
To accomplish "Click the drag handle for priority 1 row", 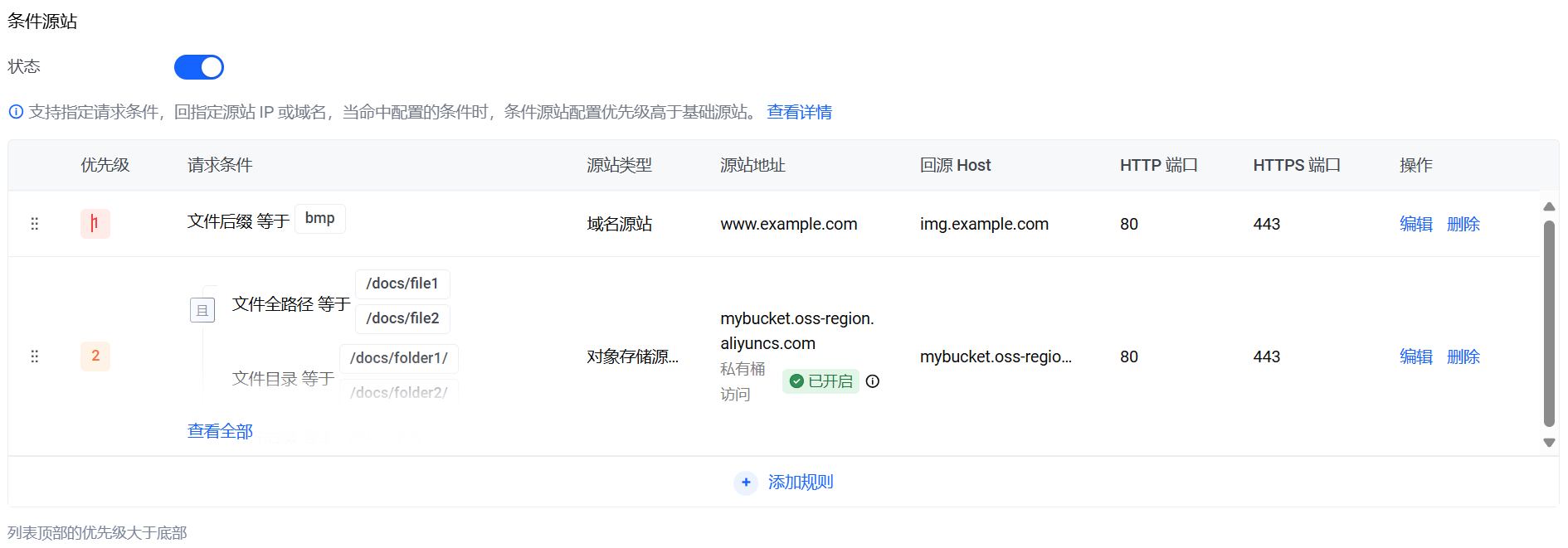I will point(35,224).
